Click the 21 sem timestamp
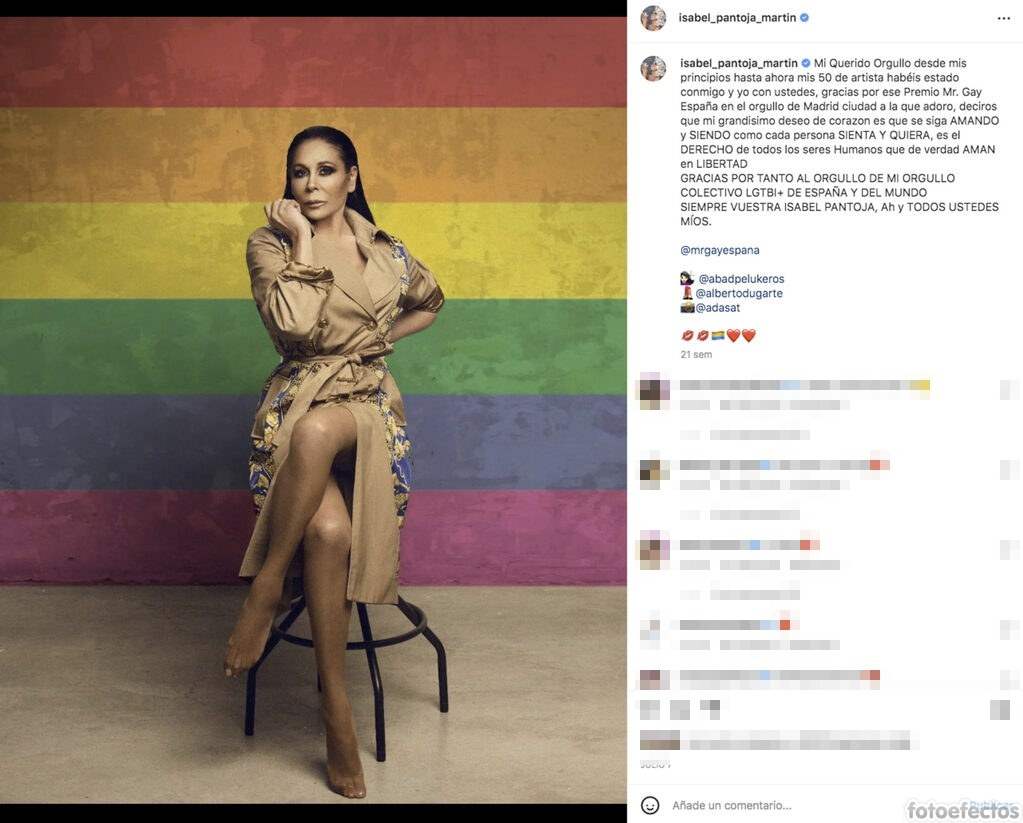The image size is (1023, 823). [x=696, y=354]
